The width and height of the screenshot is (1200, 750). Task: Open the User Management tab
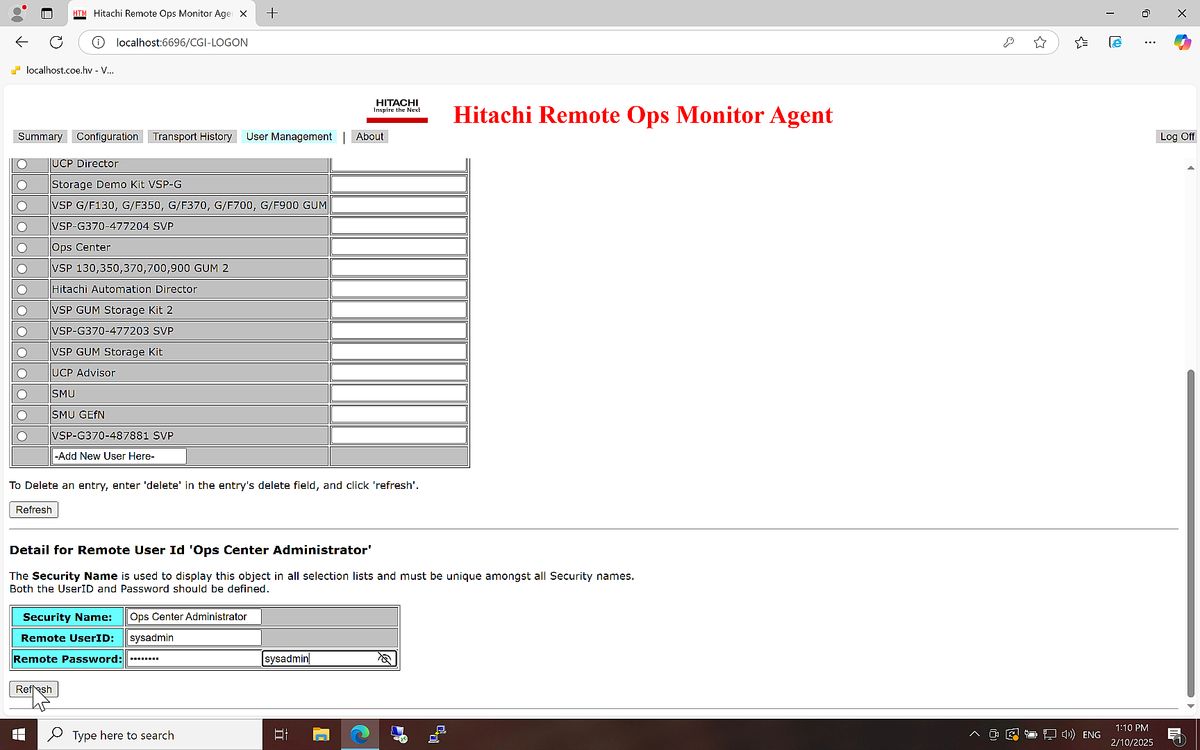[289, 137]
